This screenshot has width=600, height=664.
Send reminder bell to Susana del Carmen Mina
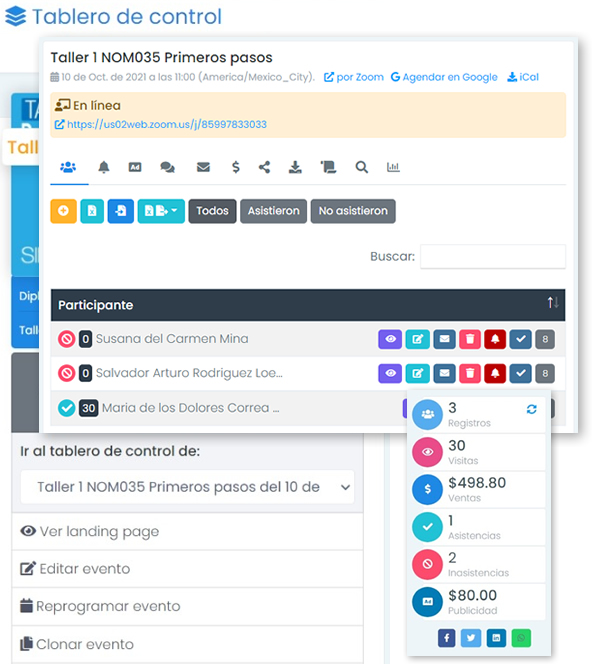click(x=495, y=339)
